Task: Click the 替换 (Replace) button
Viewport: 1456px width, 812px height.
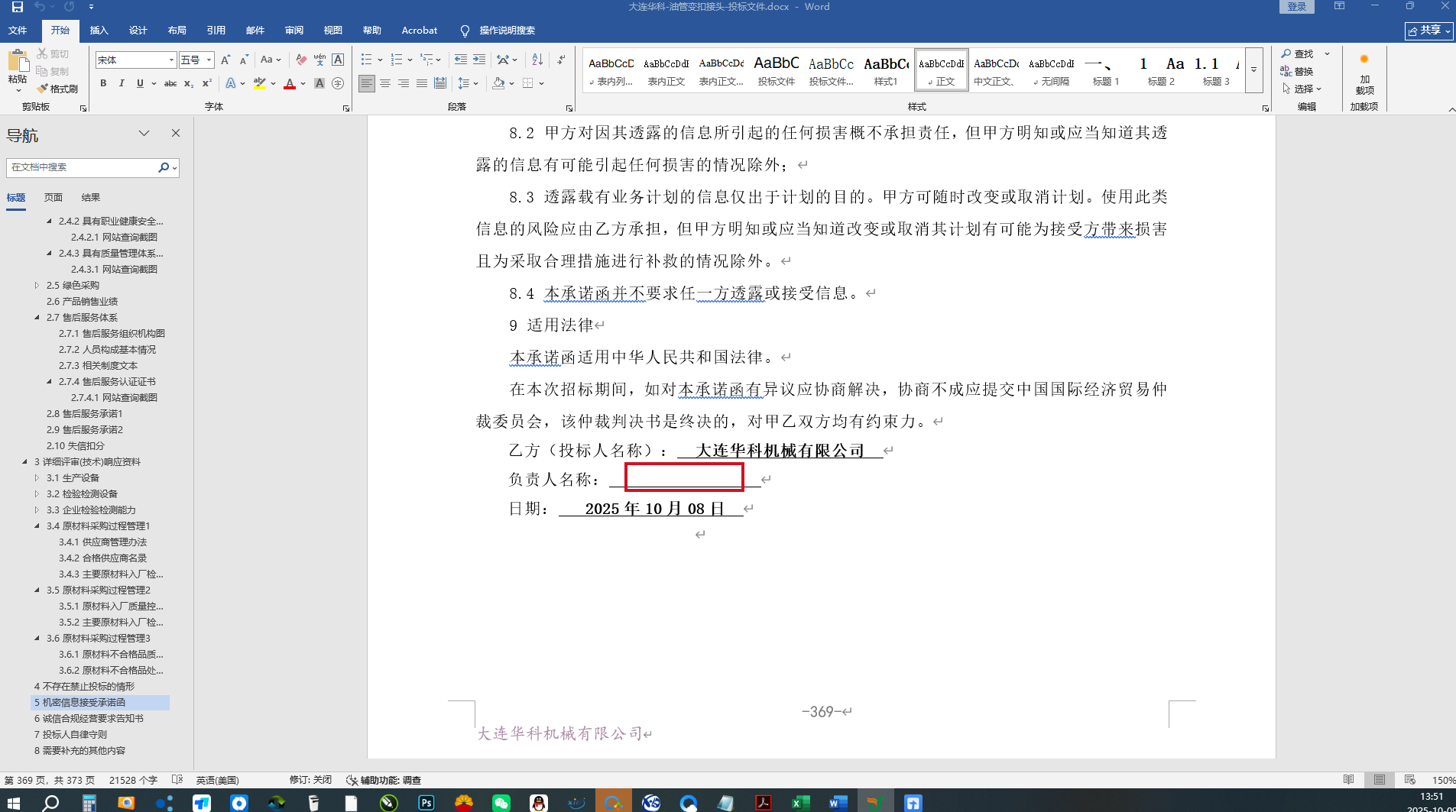Action: tap(1298, 71)
